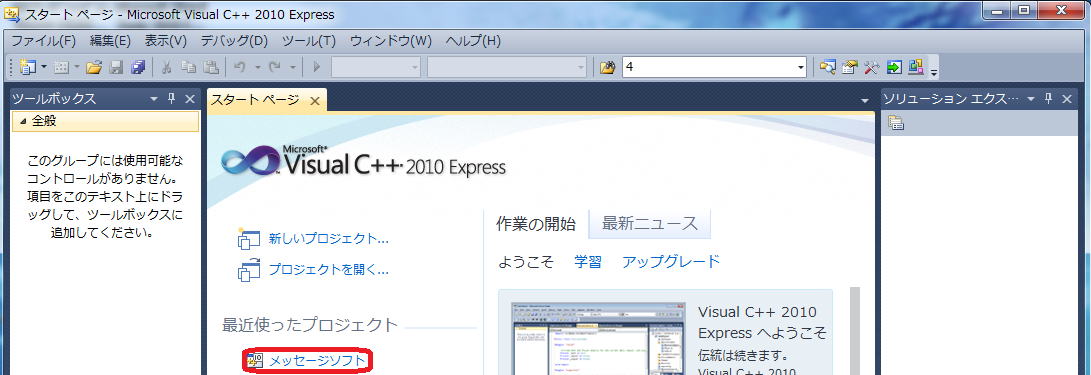Toggle auto-hide pin on ツールボックス panel
This screenshot has width=1091, height=375.
tap(172, 99)
